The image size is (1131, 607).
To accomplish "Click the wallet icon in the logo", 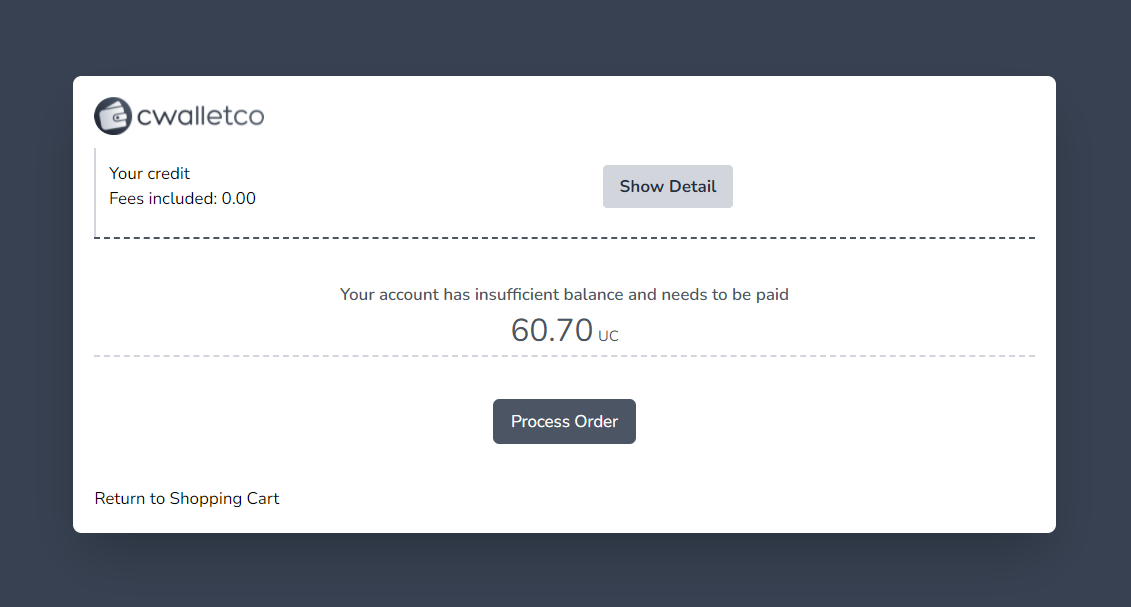I will tap(113, 116).
